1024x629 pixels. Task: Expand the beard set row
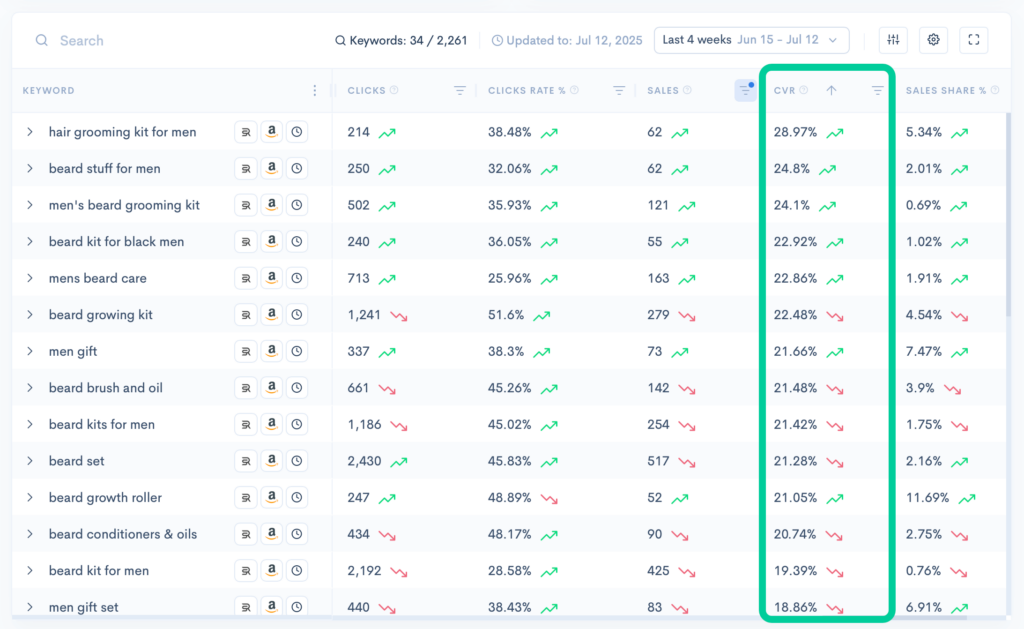(30, 461)
